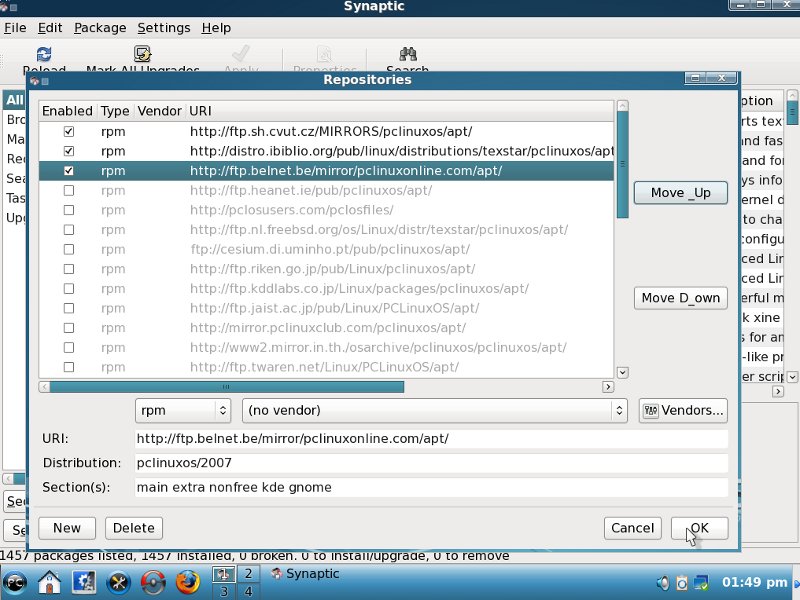The height and width of the screenshot is (600, 800).
Task: Open the Settings menu
Action: click(163, 28)
